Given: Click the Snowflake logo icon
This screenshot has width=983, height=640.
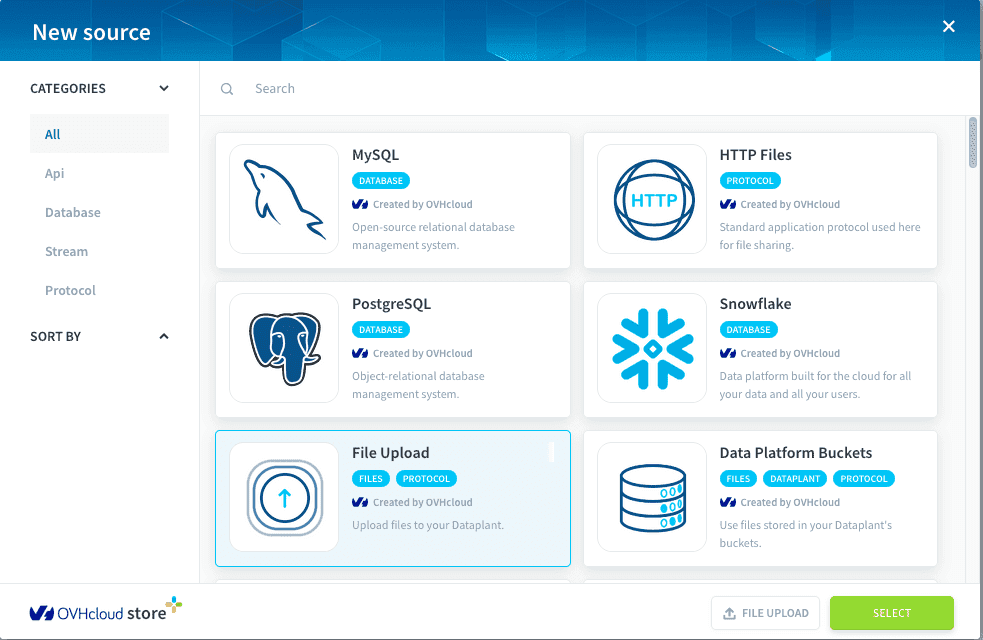Looking at the screenshot, I should 653,349.
